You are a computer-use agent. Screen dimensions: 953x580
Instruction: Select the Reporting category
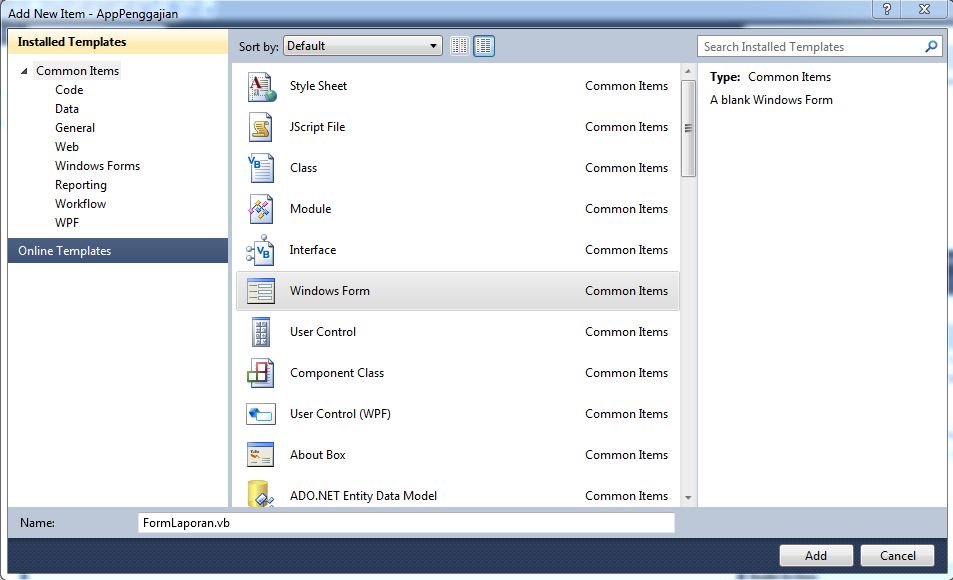[81, 185]
